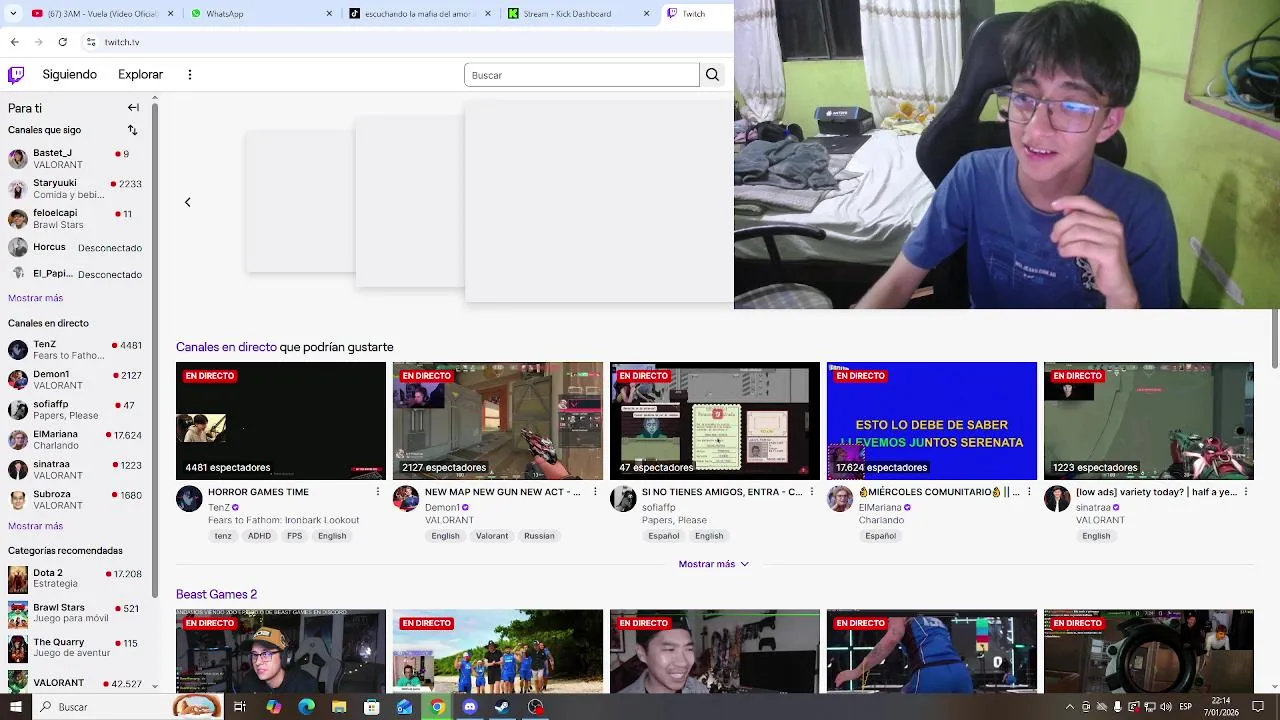Open Siguiendo in Twitch navigation
This screenshot has width=1280, height=720.
[69, 74]
